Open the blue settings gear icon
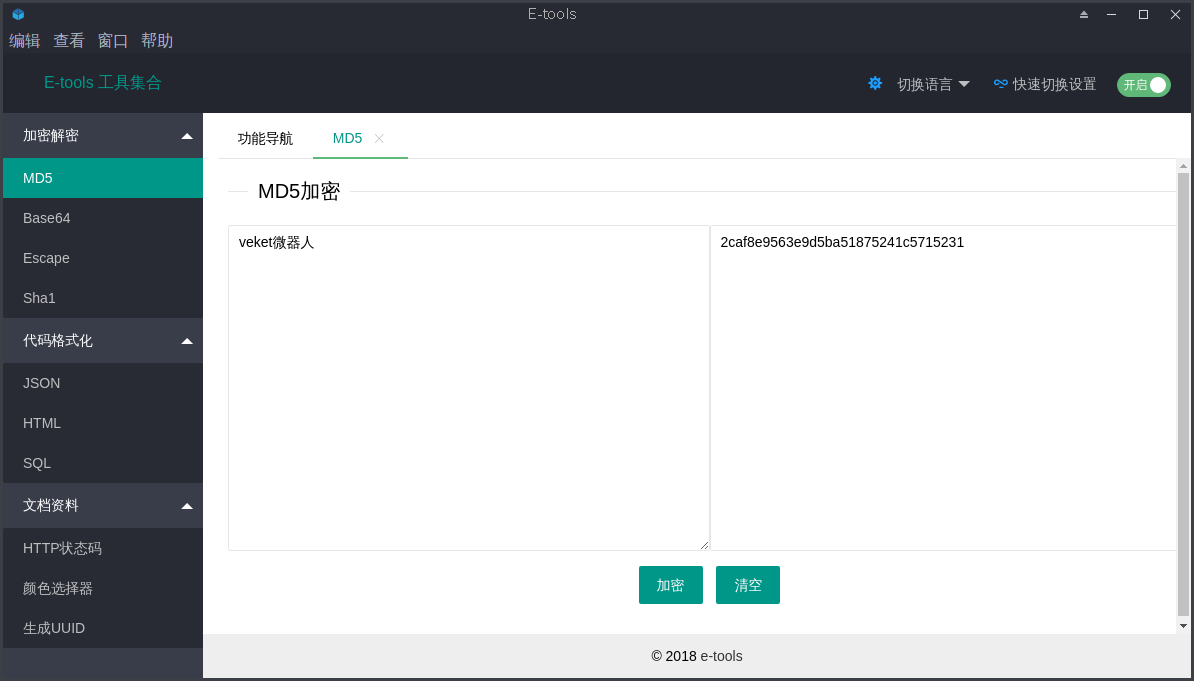1194x681 pixels. tap(875, 83)
